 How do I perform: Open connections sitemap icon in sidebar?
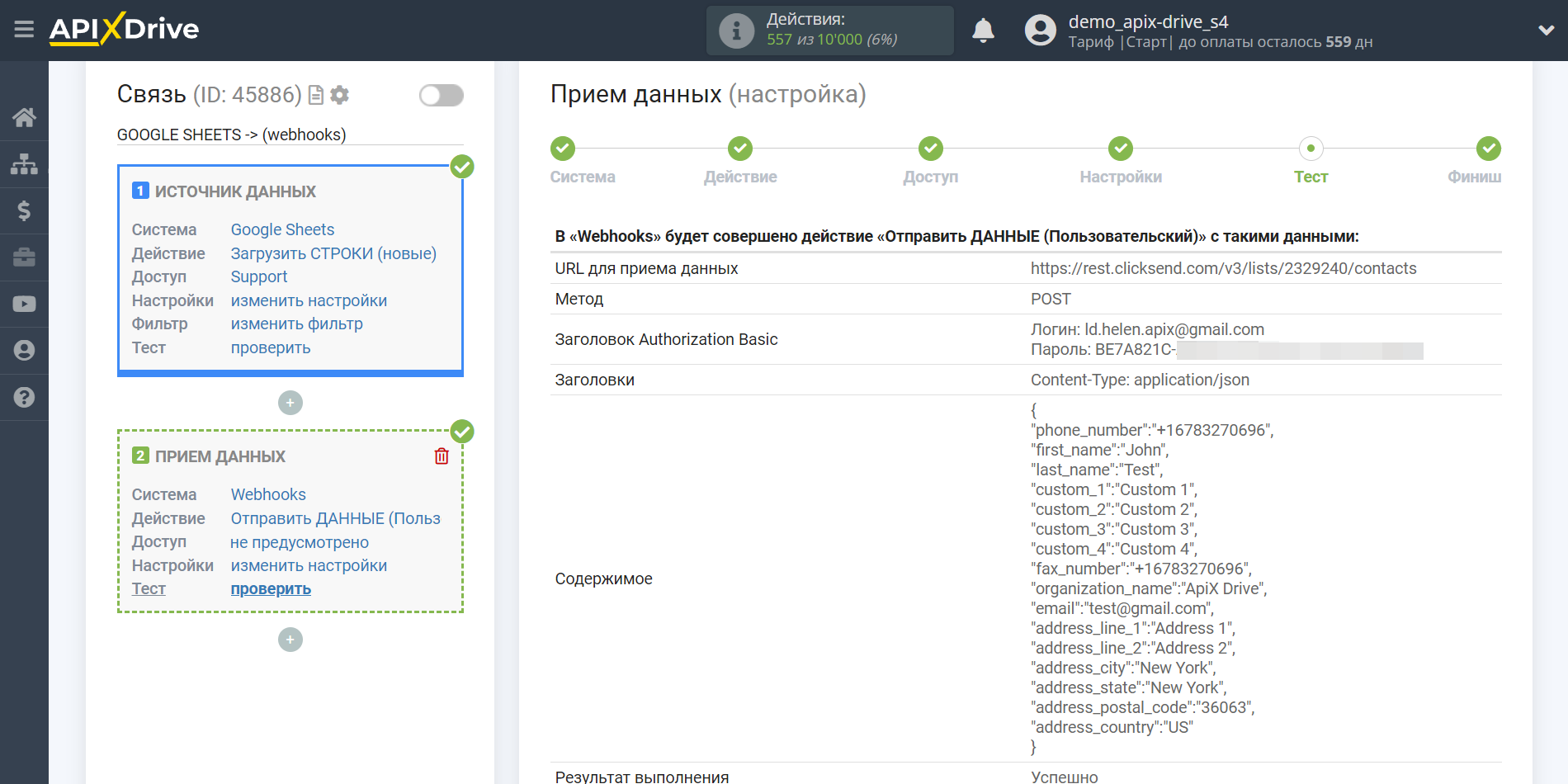[24, 164]
